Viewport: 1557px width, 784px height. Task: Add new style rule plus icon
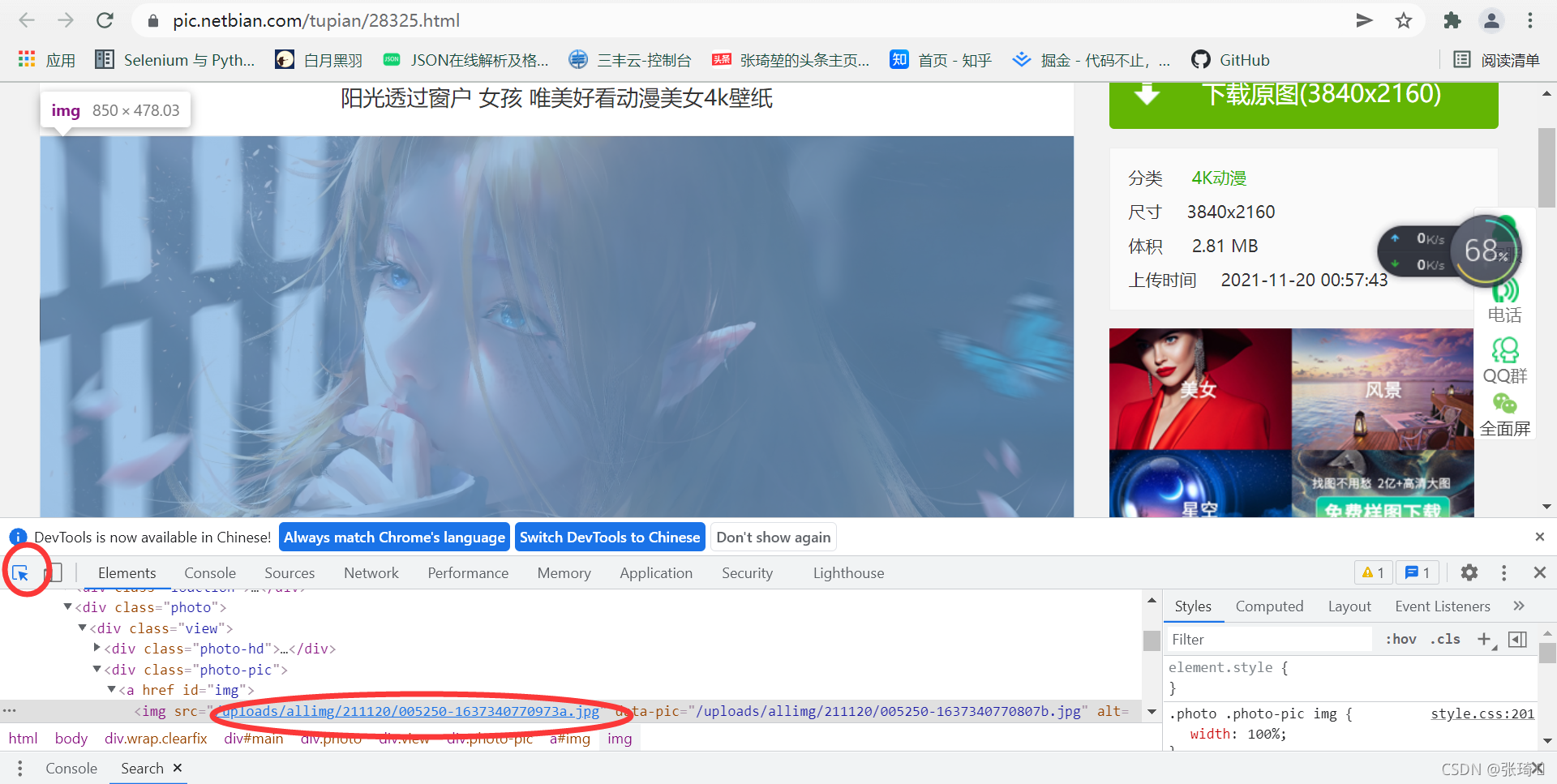(x=1484, y=640)
